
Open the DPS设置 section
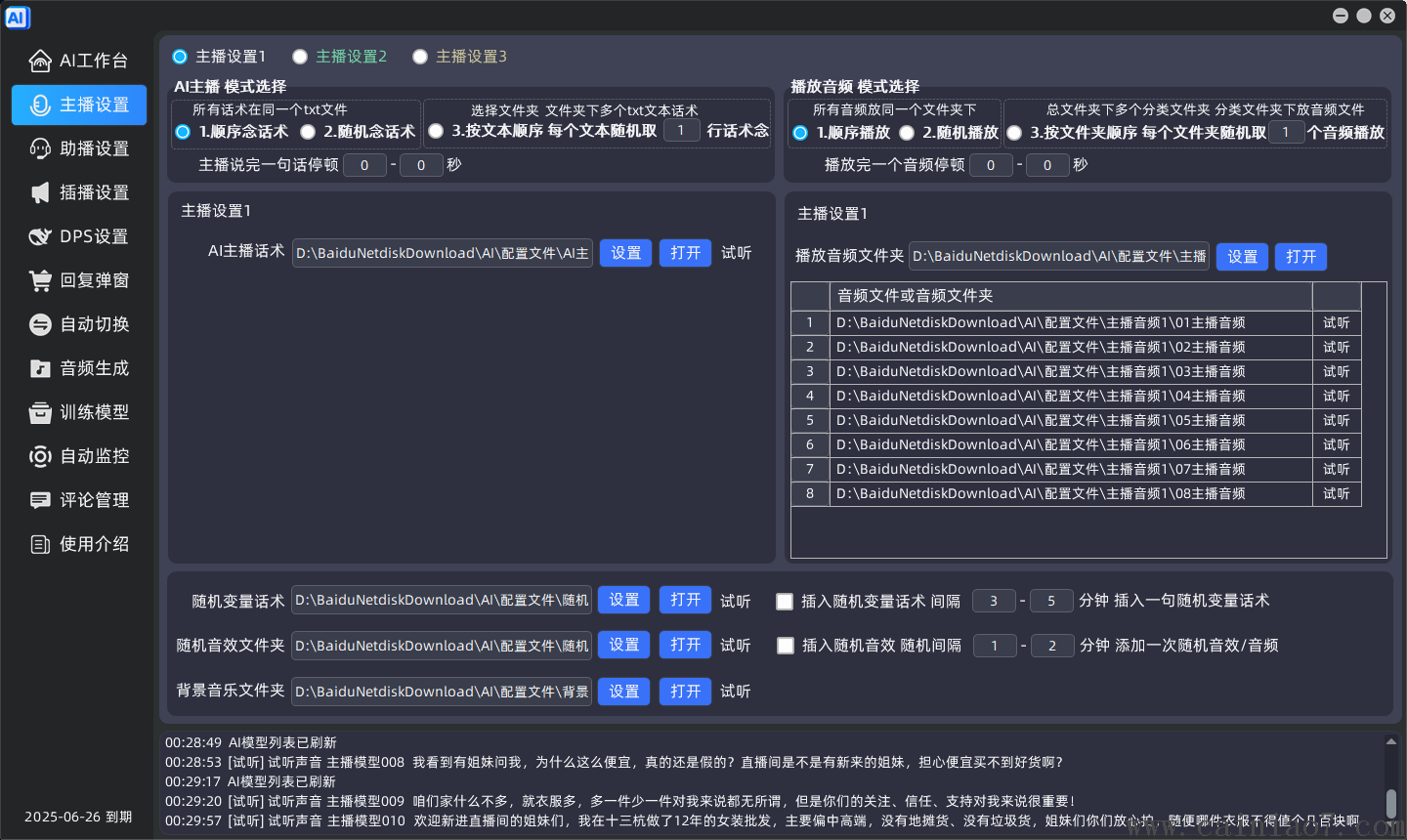click(78, 236)
